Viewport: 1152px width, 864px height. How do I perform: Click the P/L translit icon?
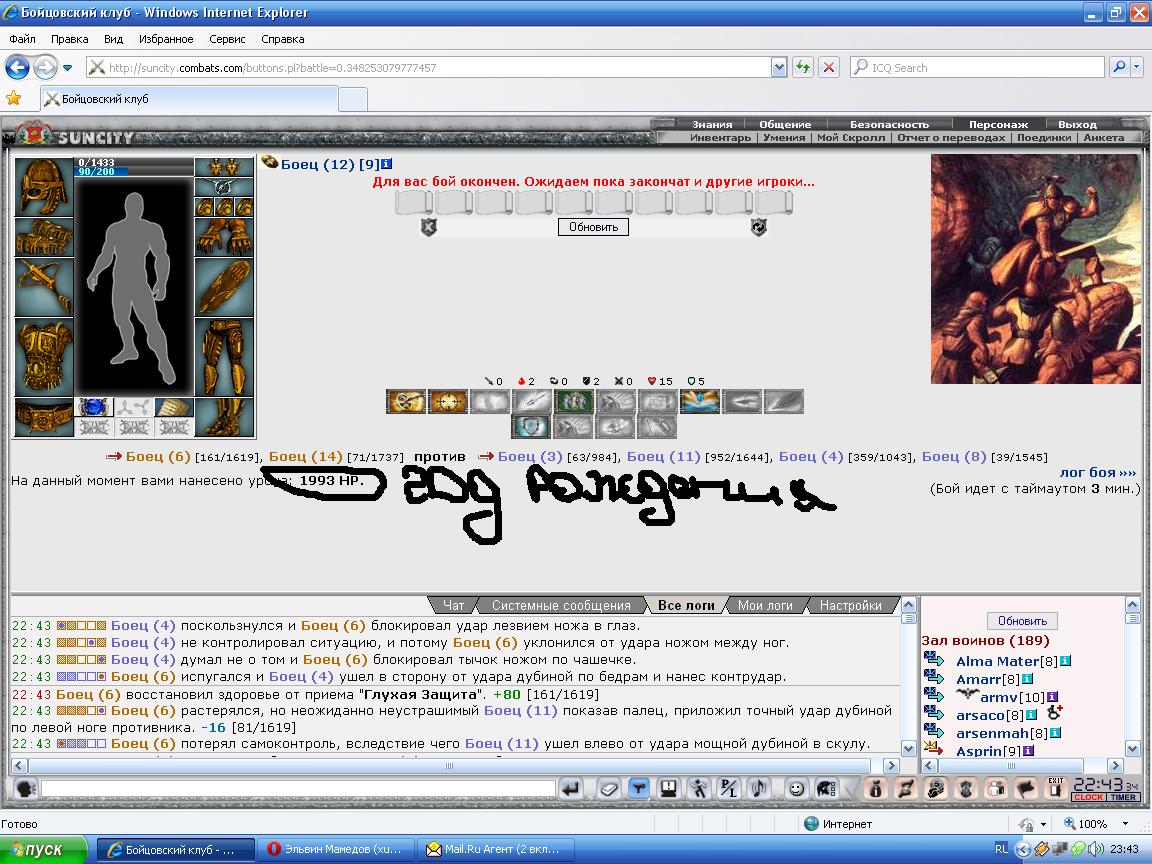coord(728,789)
